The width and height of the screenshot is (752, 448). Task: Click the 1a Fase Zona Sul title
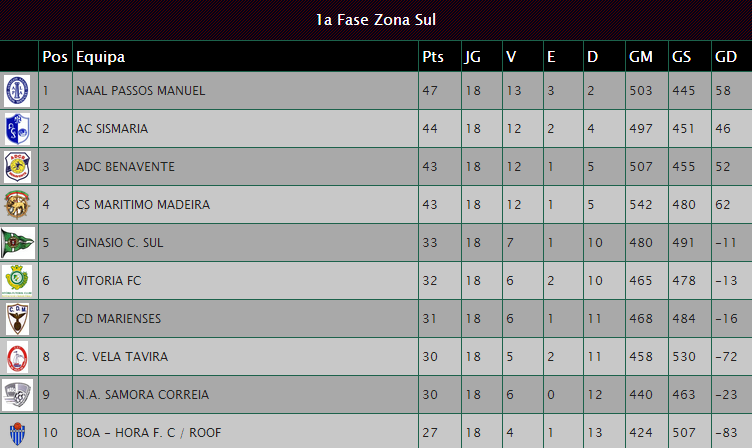click(376, 20)
